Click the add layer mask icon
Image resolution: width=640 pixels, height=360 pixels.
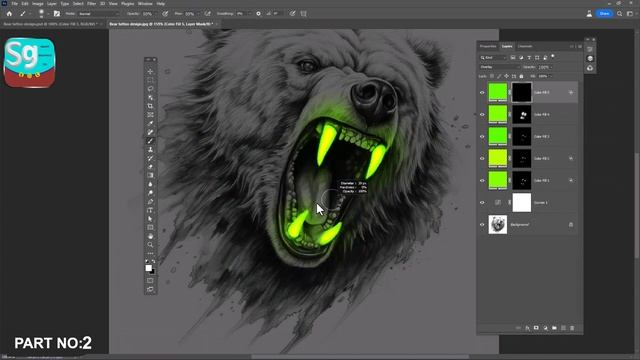tap(536, 328)
